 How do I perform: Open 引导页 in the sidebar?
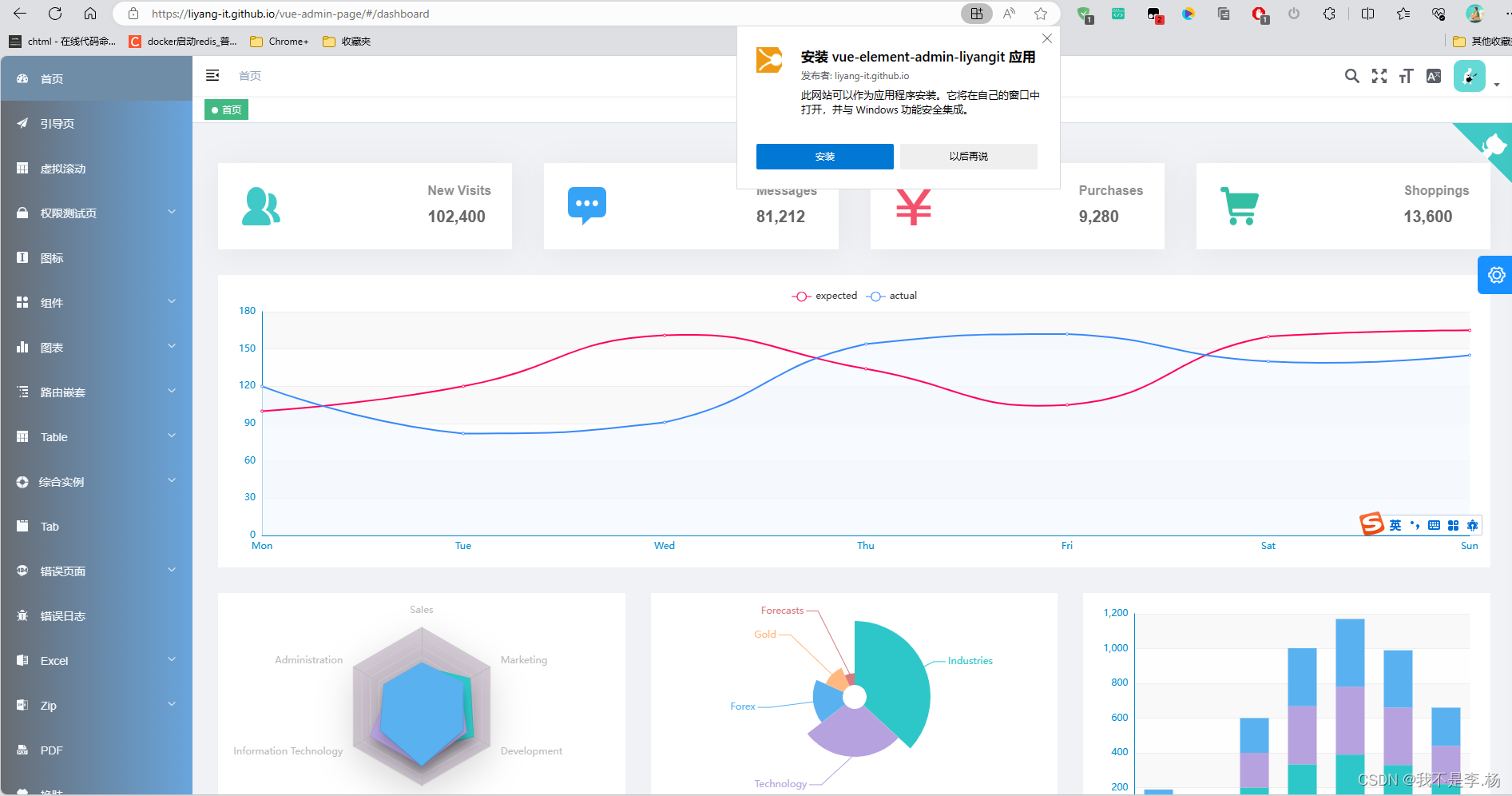click(96, 123)
